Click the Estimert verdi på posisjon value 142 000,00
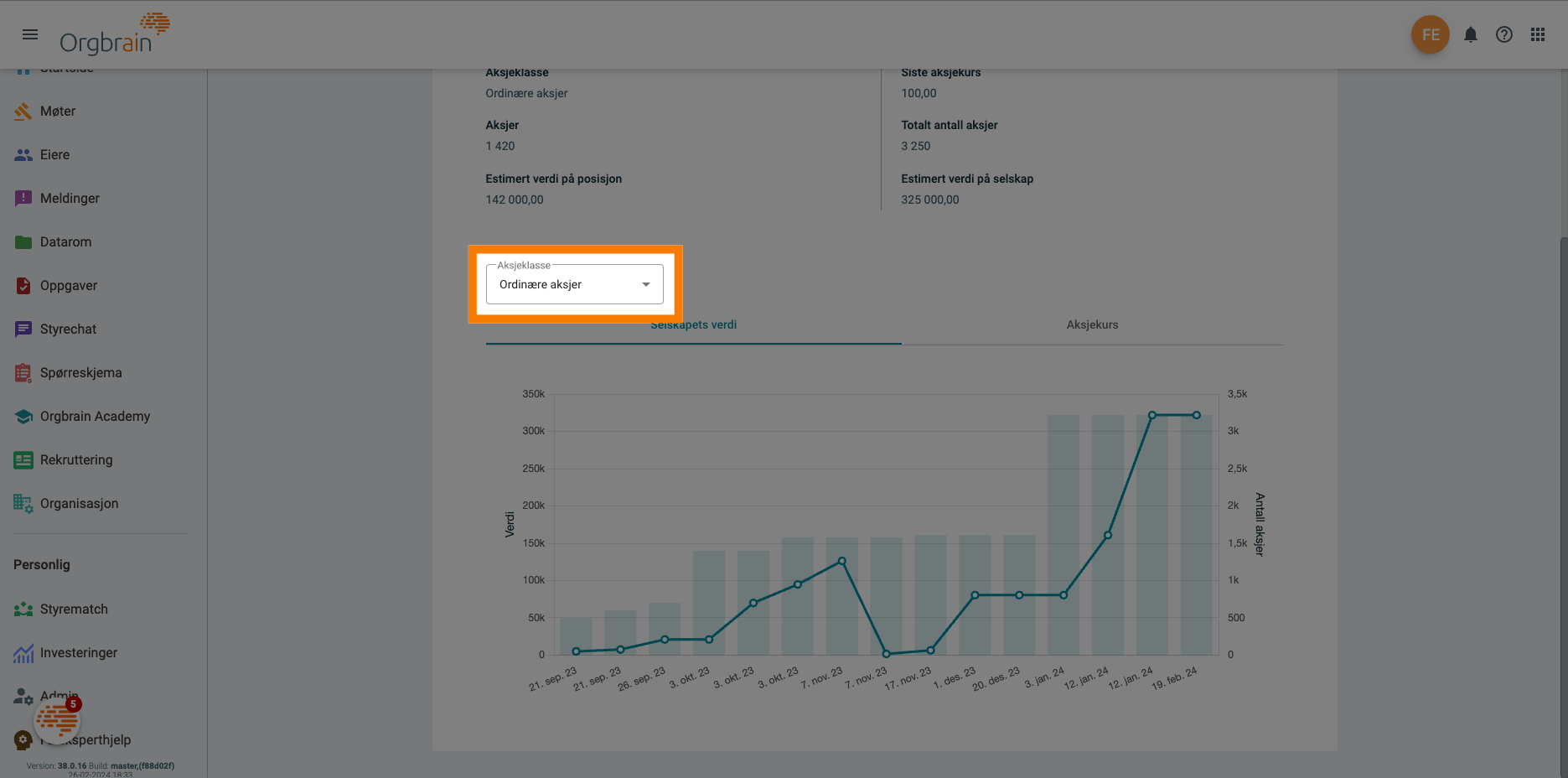The width and height of the screenshot is (1568, 778). (x=515, y=200)
